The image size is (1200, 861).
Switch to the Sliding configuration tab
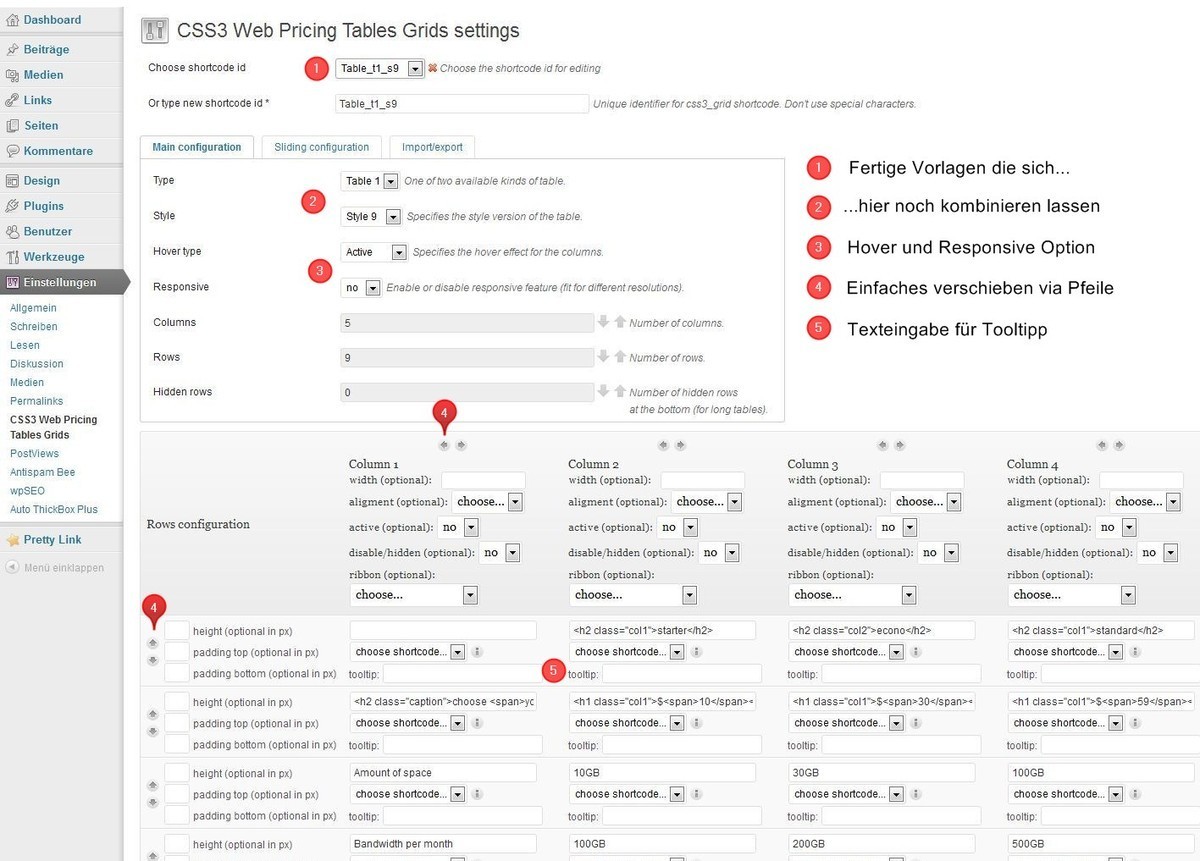[321, 147]
